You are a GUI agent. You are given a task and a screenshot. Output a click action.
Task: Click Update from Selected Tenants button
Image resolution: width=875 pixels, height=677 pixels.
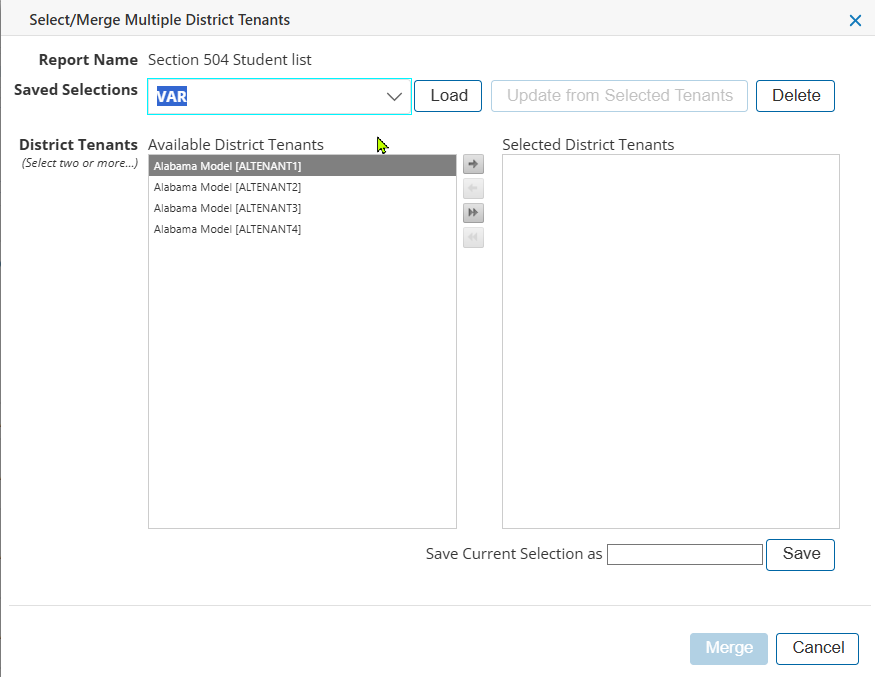[x=619, y=96]
